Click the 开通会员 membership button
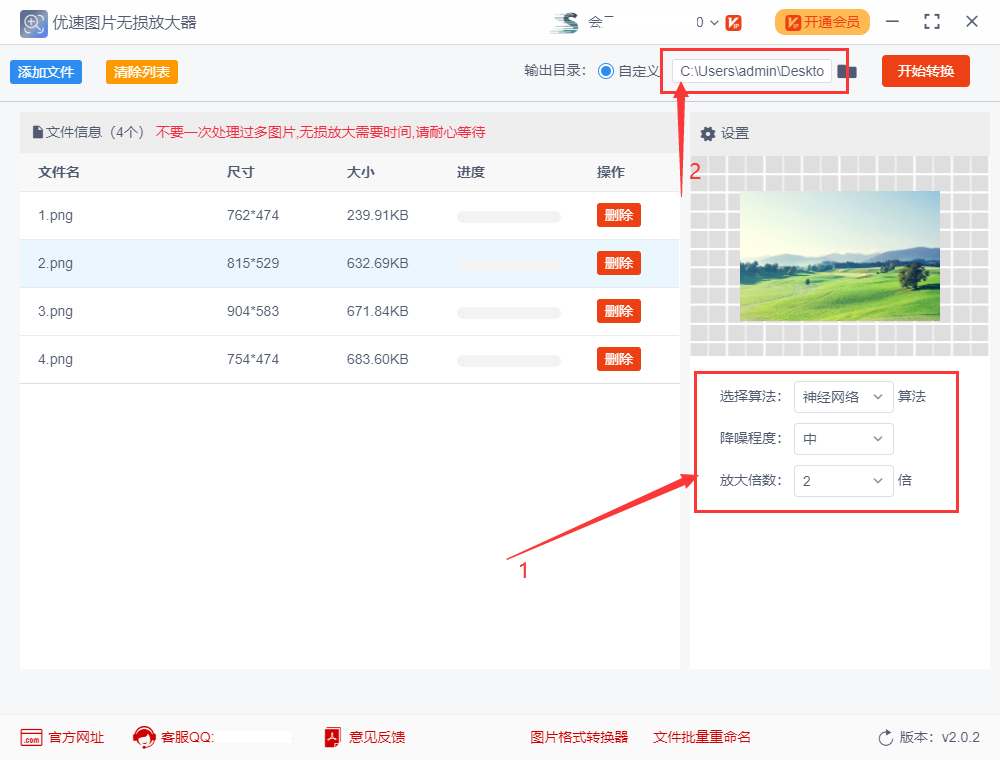Image resolution: width=1000 pixels, height=760 pixels. tap(822, 22)
